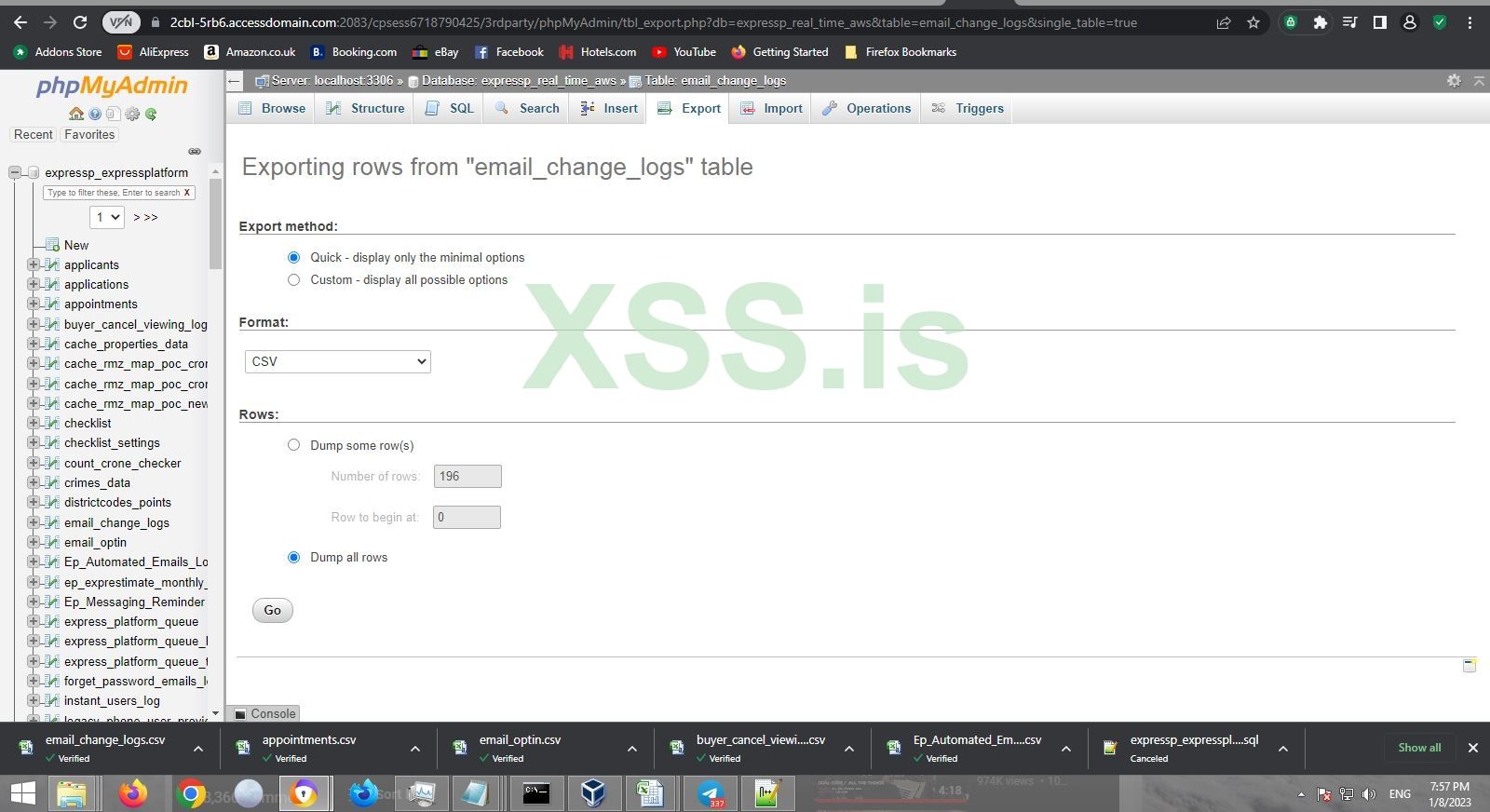Click the Go button to export

[272, 610]
